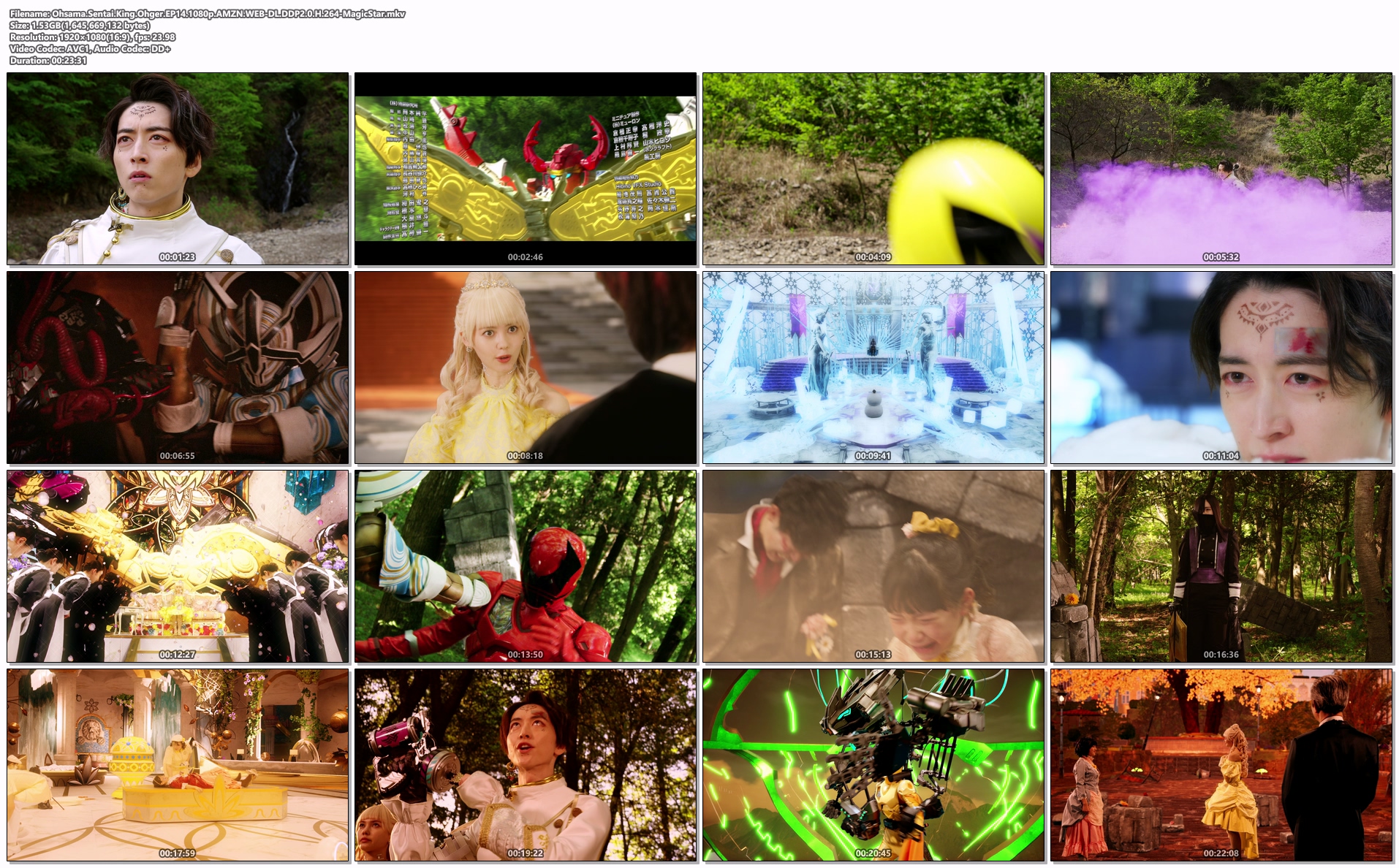This screenshot has height=868, width=1399.
Task: Click the Resolution and fps text line
Action: point(93,37)
